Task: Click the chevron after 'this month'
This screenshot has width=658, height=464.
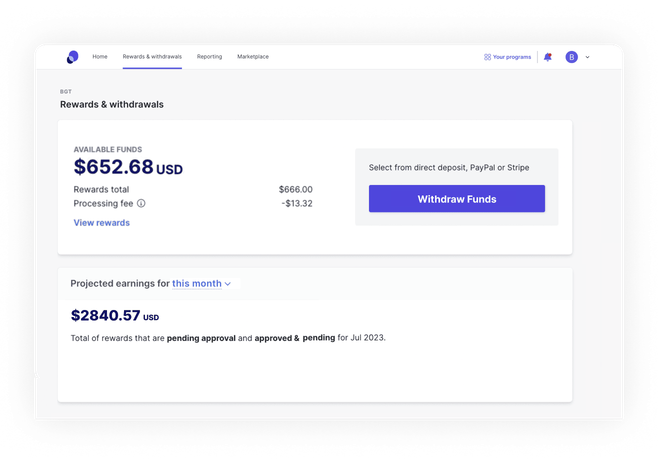Action: 228,284
